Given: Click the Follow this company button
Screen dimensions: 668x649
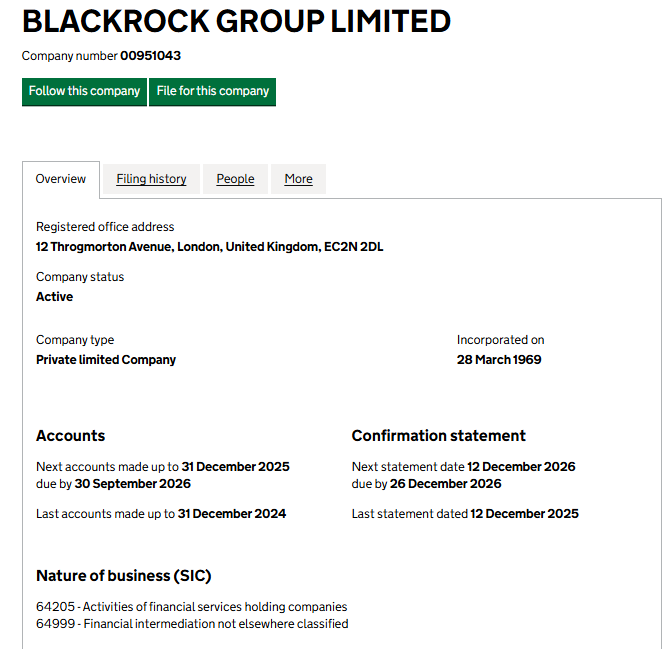Looking at the screenshot, I should (x=84, y=91).
